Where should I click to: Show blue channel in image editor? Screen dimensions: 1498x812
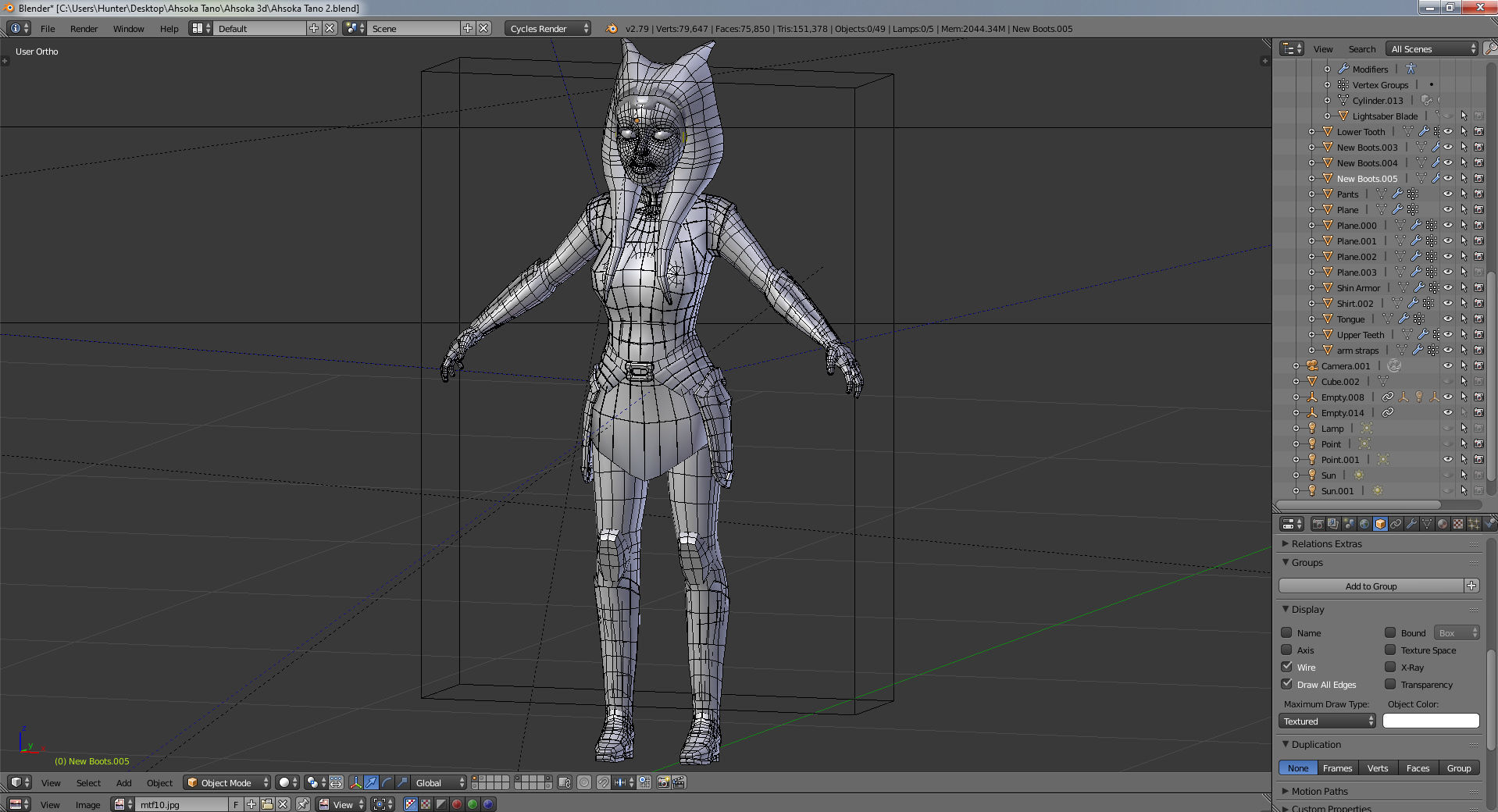tap(488, 804)
